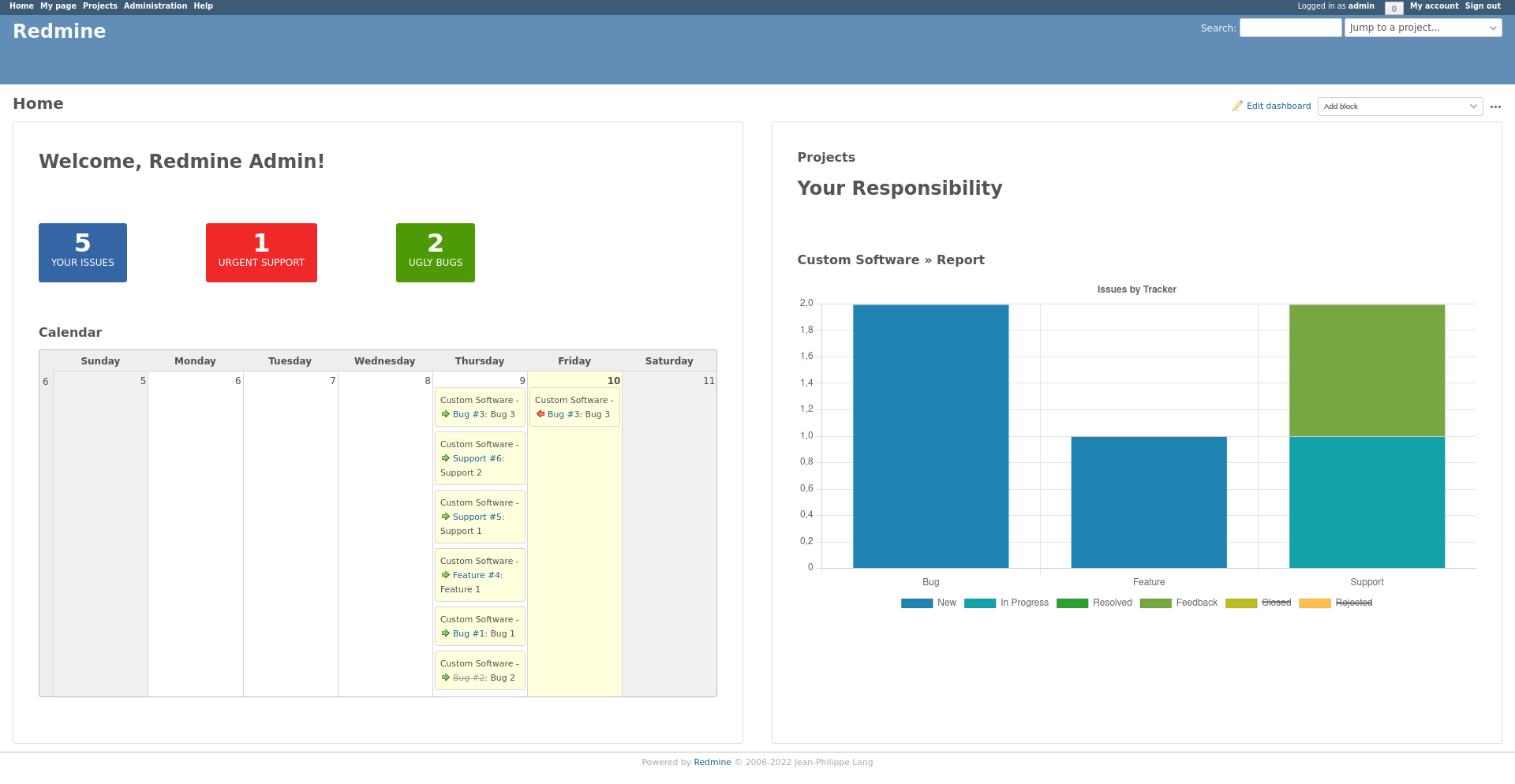Click the Custom Software » Report heading
The width and height of the screenshot is (1515, 784).
(x=891, y=259)
